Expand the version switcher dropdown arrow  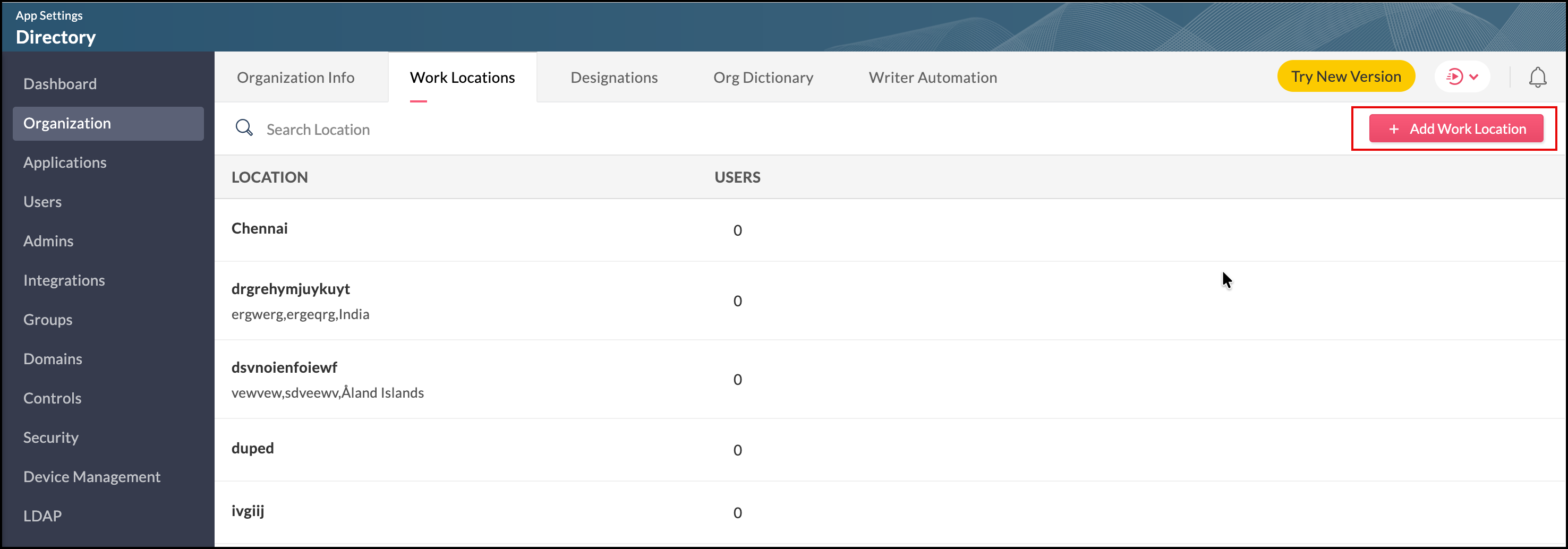tap(1473, 78)
